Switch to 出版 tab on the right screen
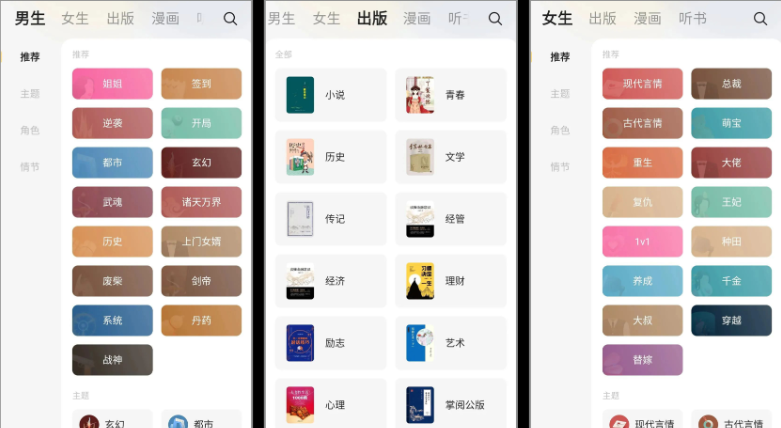 coord(602,19)
